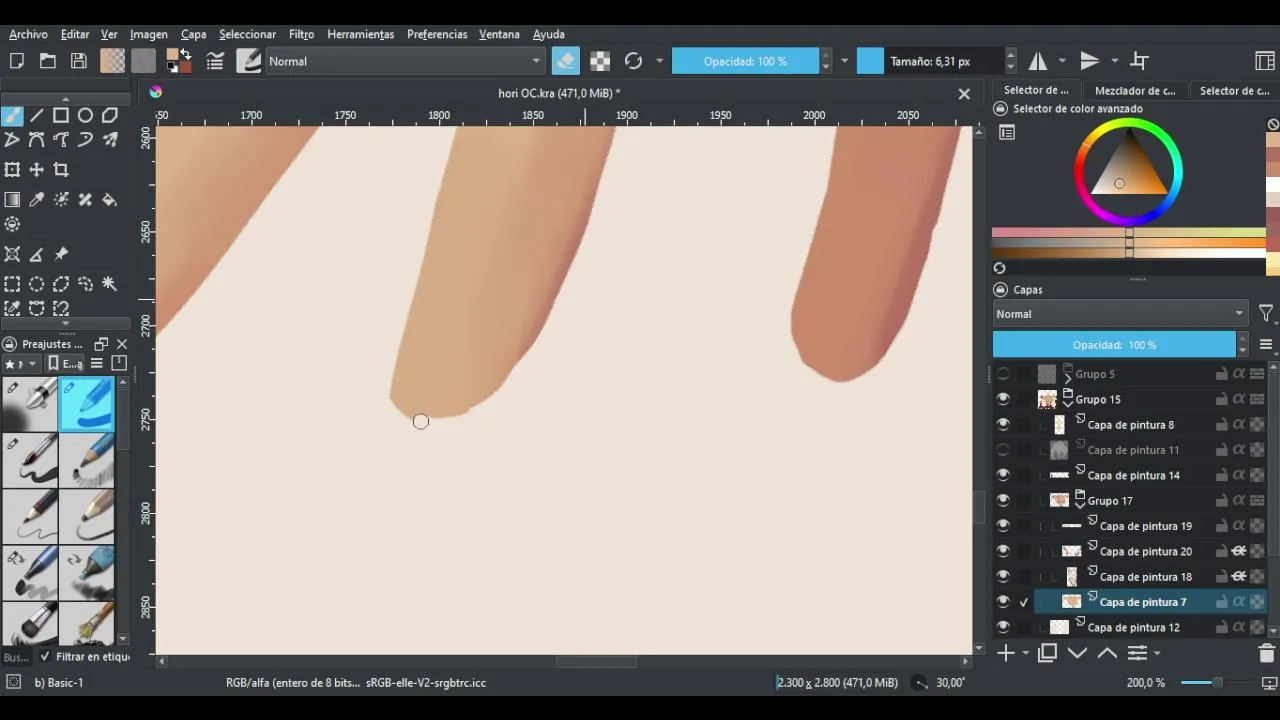1280x720 pixels.
Task: Hide Capa de pintura 7 layer
Action: 1003,602
